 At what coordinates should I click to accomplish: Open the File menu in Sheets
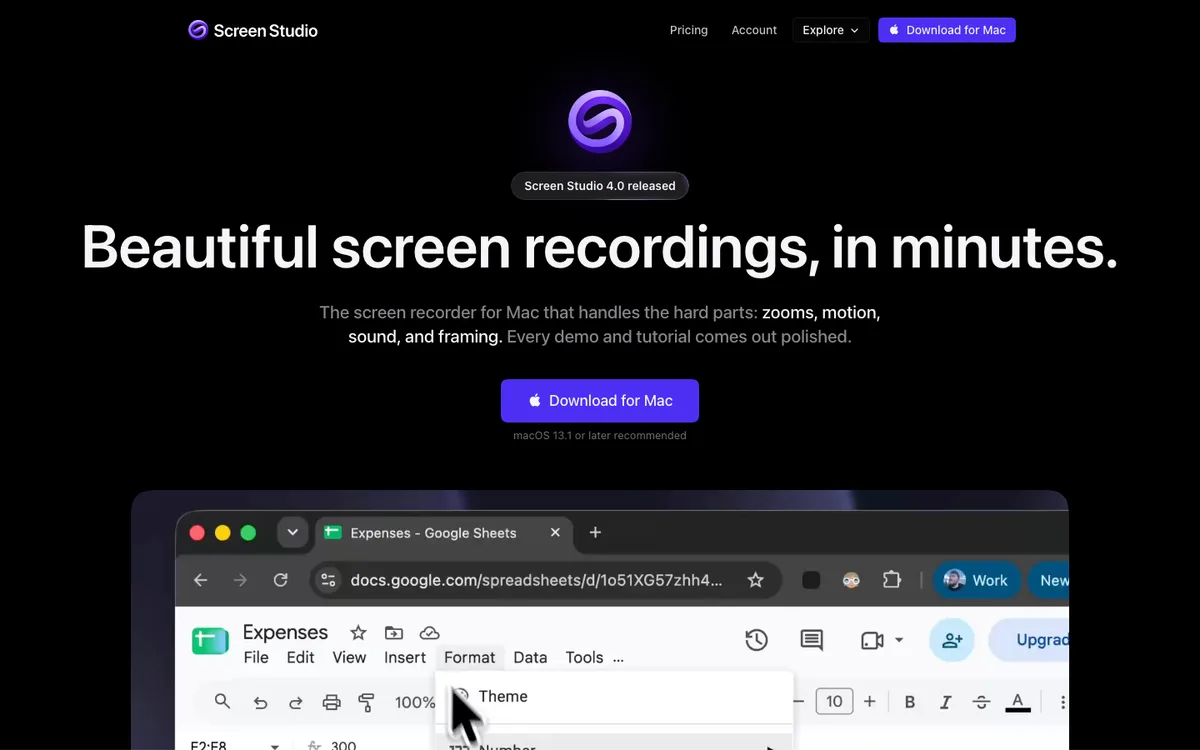(x=256, y=657)
